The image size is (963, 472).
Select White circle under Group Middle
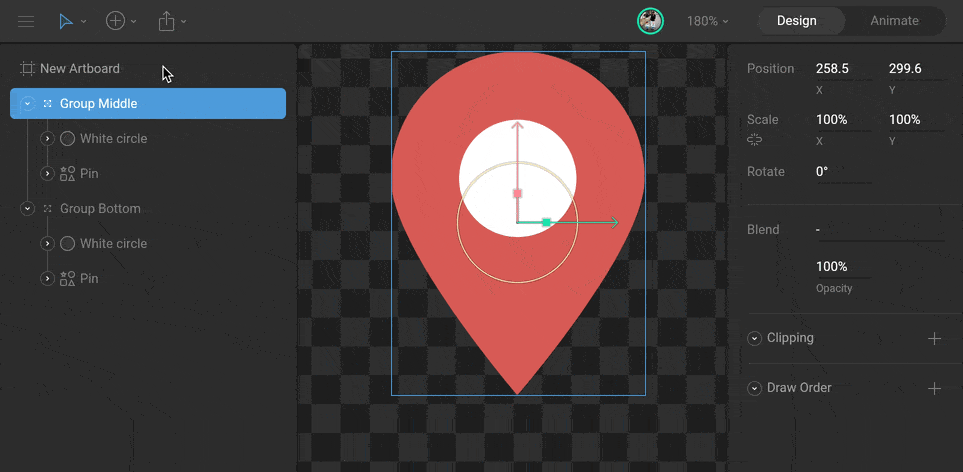point(114,139)
